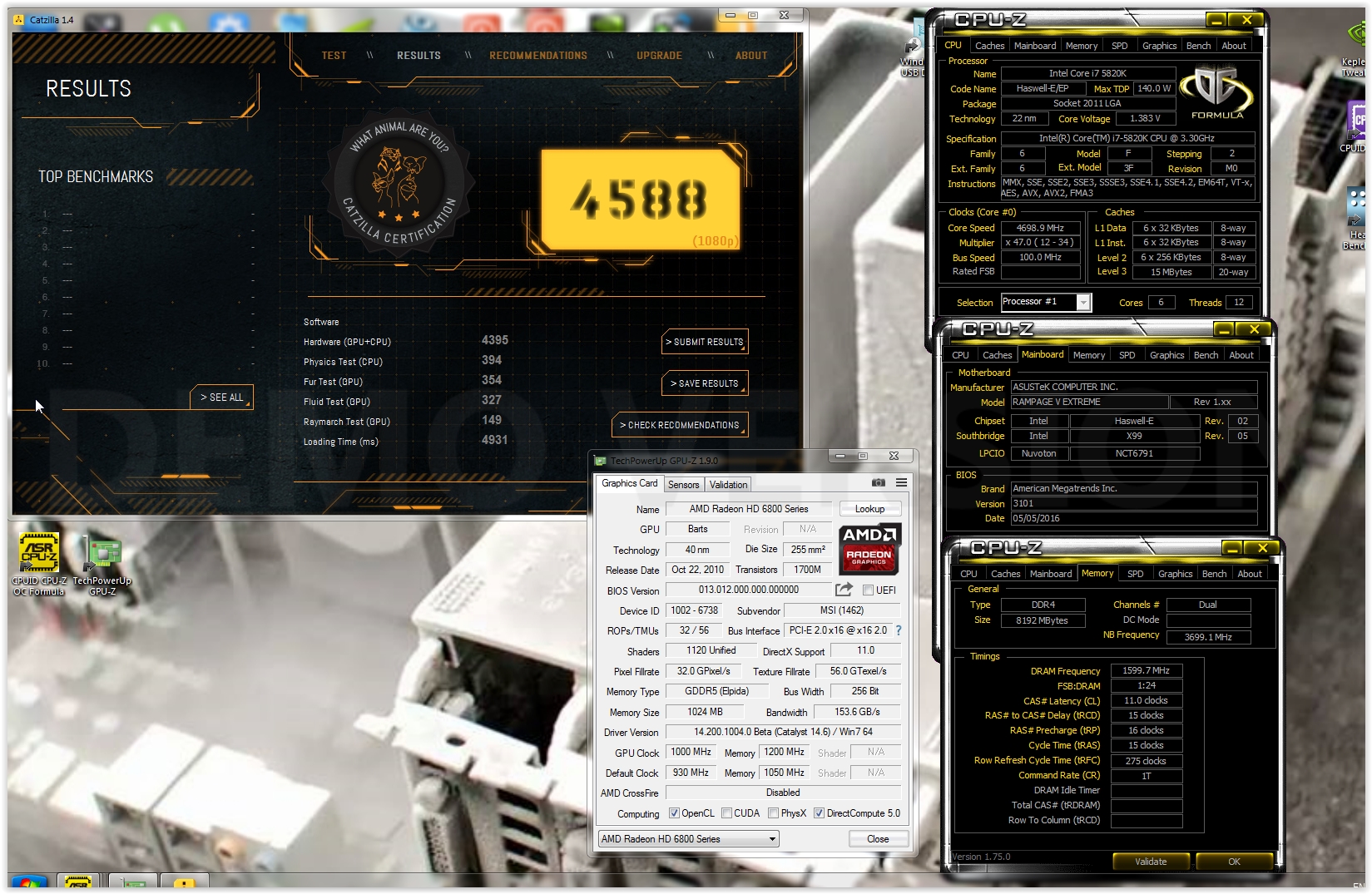This screenshot has height=894, width=1372.
Task: Toggle the UEFI checkbox
Action: pos(868,590)
